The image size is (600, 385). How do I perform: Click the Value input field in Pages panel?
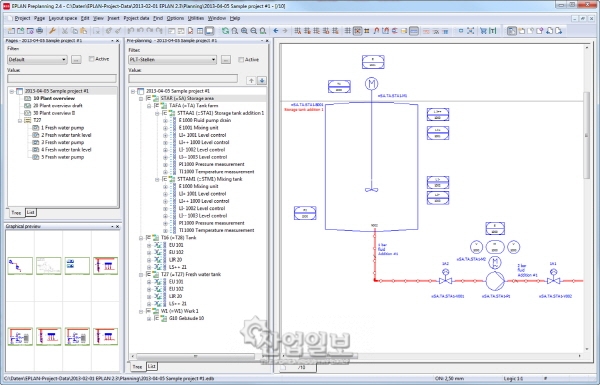click(x=62, y=78)
